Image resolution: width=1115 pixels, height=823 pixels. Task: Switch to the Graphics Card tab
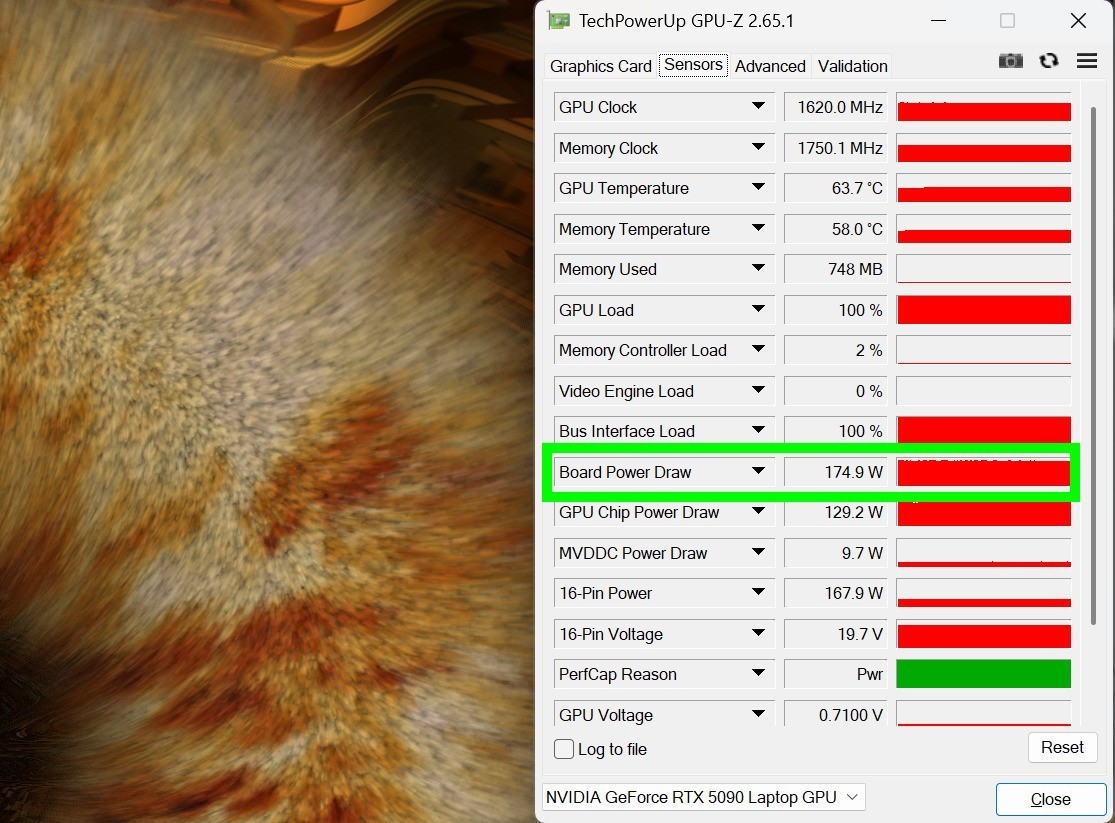600,66
